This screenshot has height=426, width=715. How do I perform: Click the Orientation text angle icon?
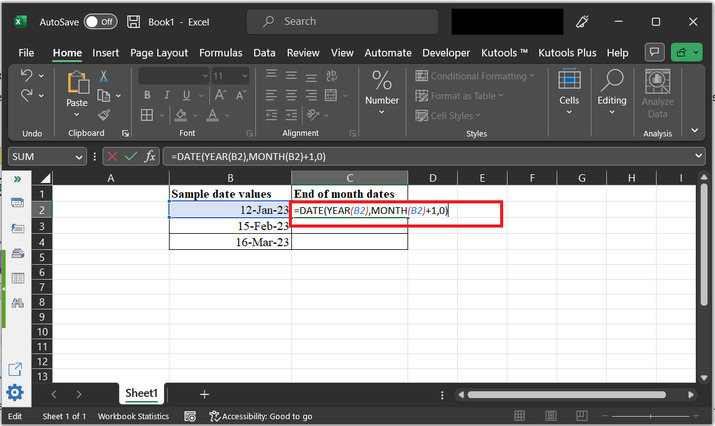pos(313,114)
